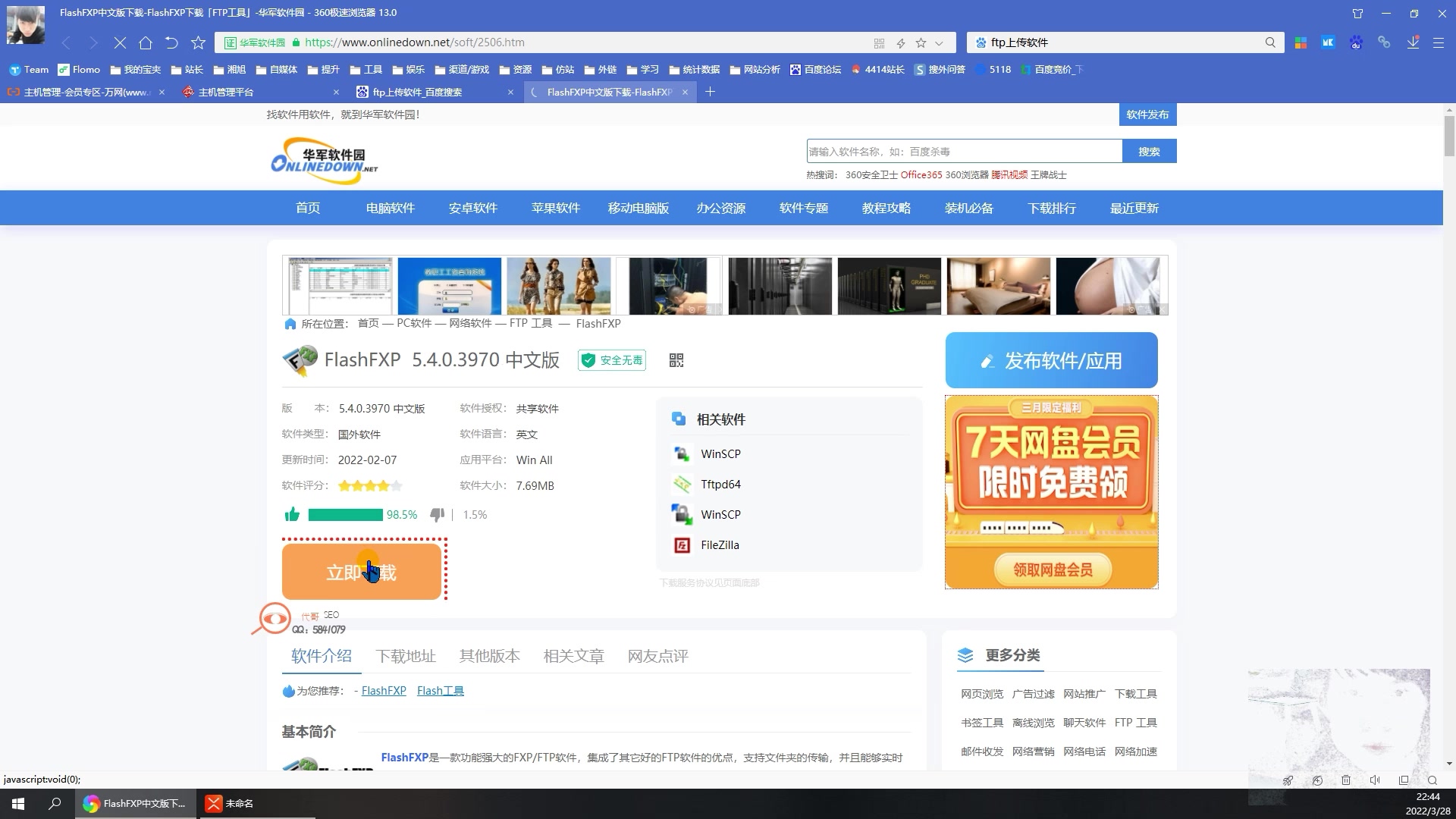Open 站长 bookmarks folder

187,69
